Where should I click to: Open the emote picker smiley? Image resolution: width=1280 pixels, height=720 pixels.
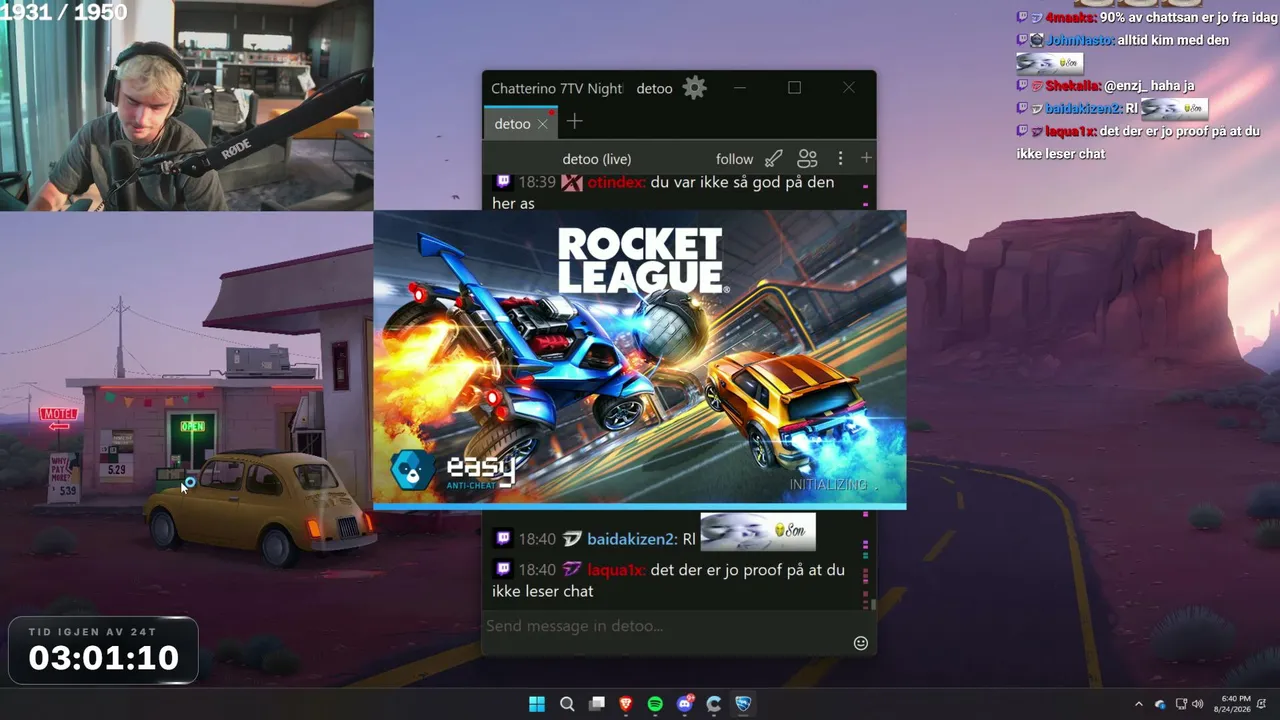(860, 643)
